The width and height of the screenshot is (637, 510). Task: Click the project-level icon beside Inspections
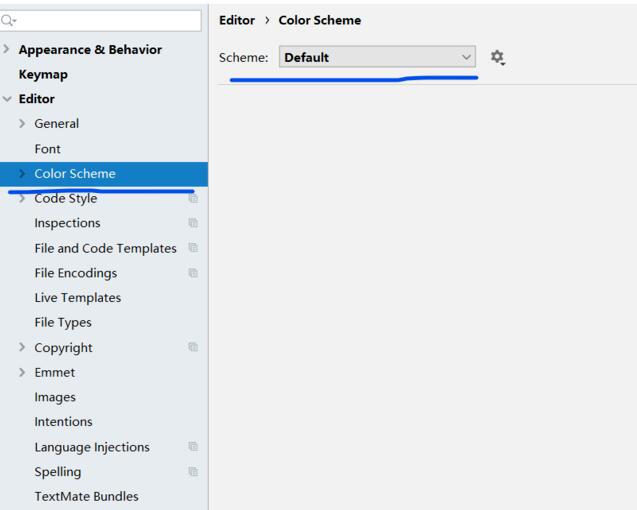tap(193, 223)
